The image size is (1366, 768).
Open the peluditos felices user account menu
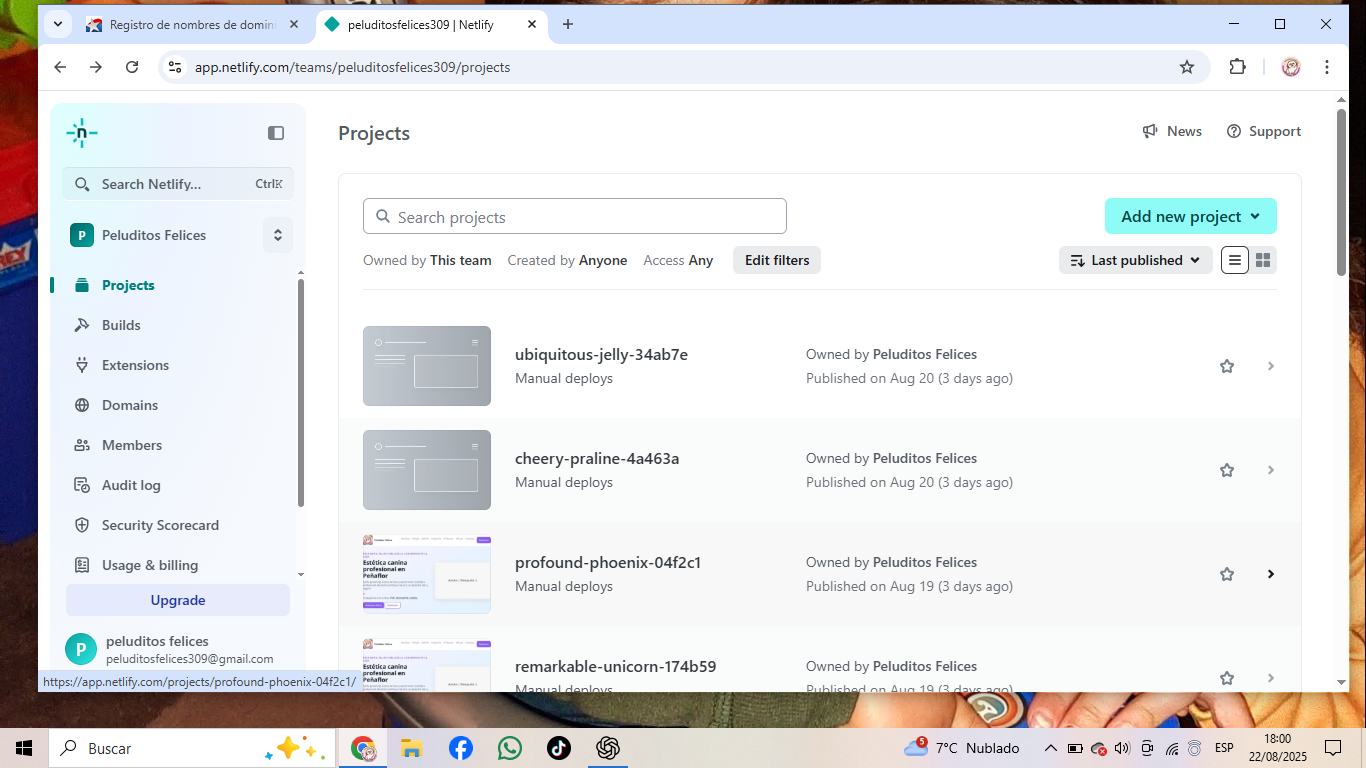pos(178,649)
